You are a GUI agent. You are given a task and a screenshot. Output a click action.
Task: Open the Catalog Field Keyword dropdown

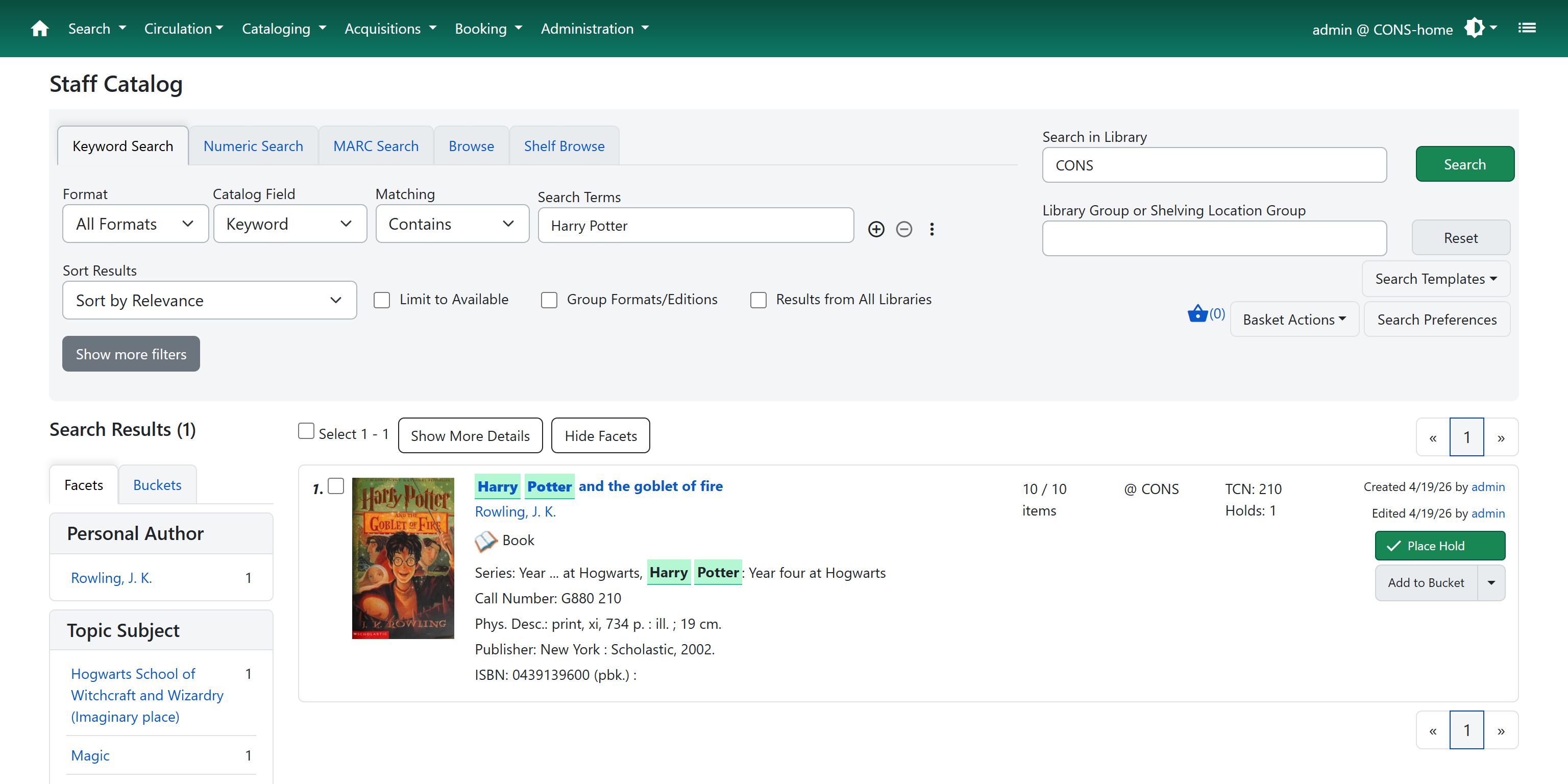[x=290, y=224]
